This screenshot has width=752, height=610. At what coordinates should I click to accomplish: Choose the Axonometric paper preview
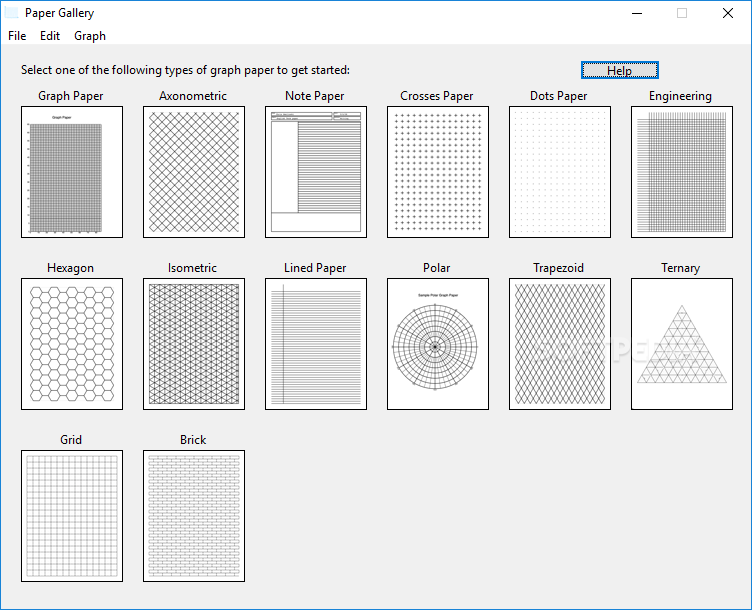(194, 172)
